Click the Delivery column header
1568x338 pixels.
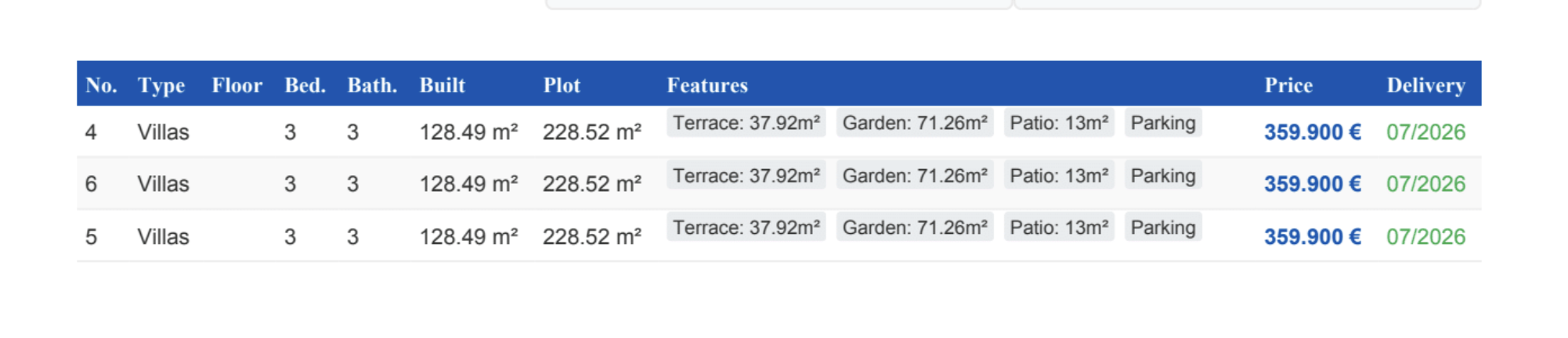1425,85
